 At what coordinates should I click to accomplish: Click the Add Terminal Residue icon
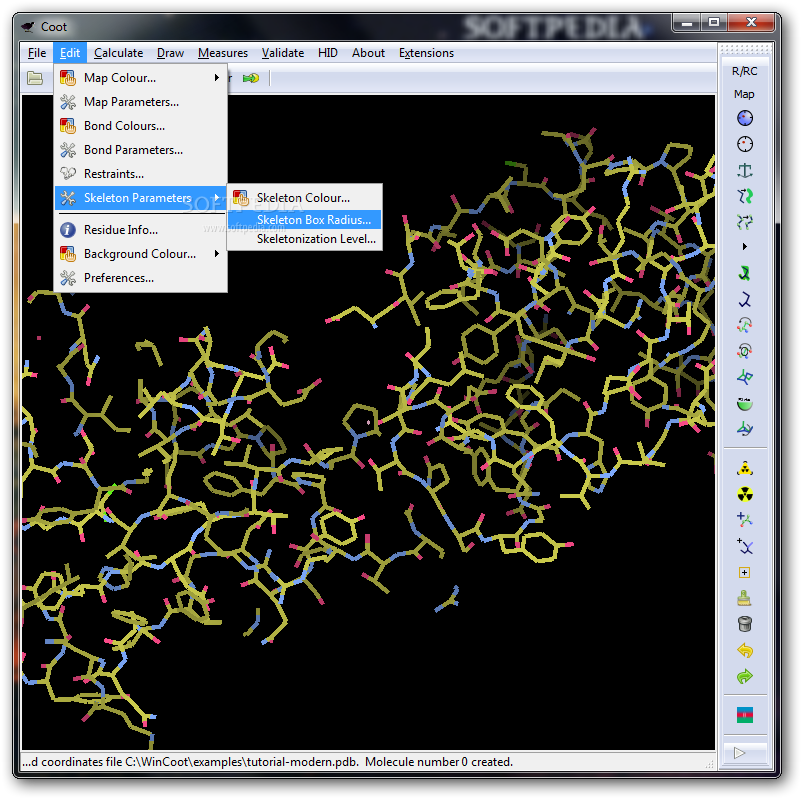[745, 520]
